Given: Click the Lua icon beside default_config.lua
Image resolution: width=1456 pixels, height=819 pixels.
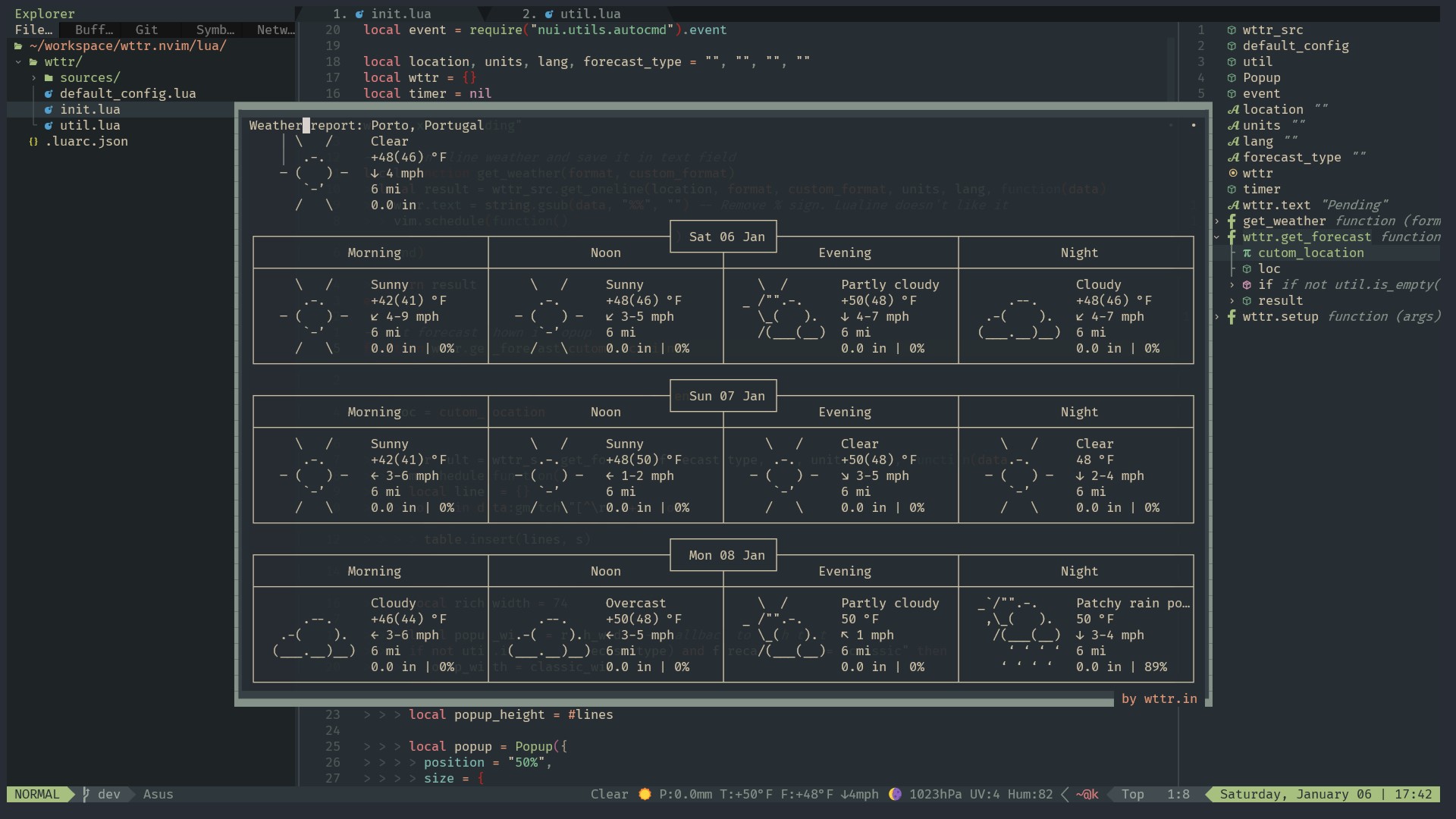Looking at the screenshot, I should (49, 94).
